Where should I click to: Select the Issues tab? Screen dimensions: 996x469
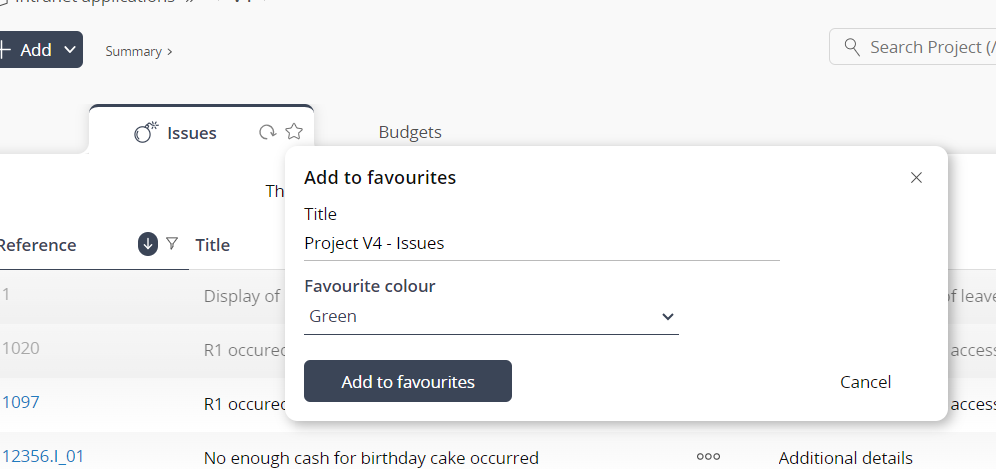click(x=192, y=133)
